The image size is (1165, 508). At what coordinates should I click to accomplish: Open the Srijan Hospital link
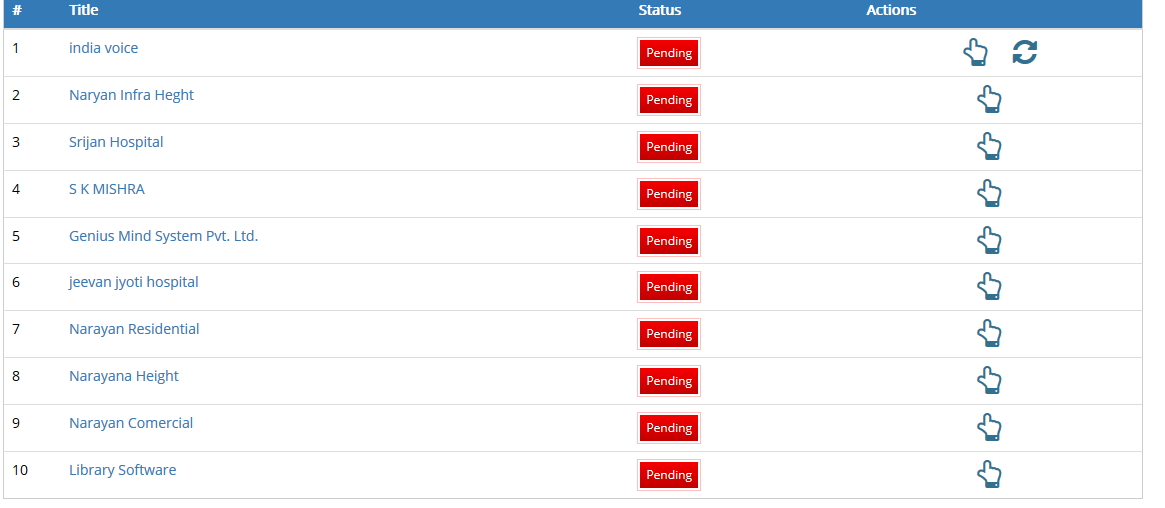(116, 142)
